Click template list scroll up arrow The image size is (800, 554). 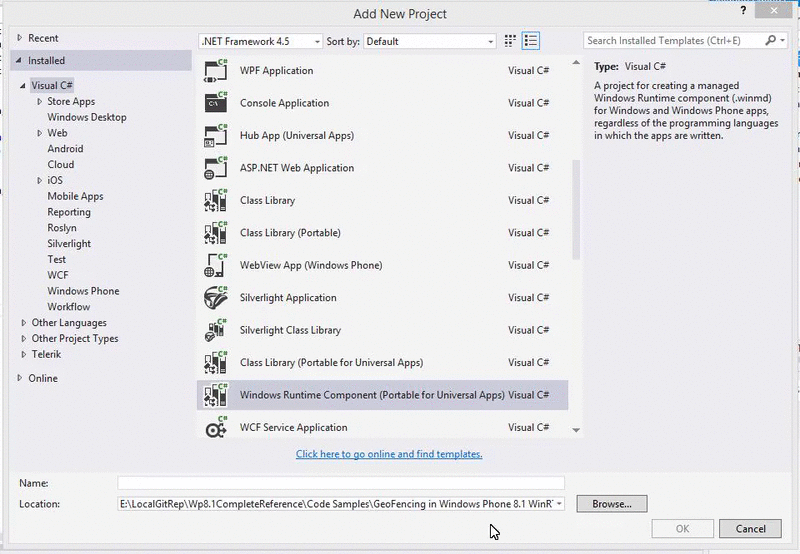pyautogui.click(x=576, y=63)
